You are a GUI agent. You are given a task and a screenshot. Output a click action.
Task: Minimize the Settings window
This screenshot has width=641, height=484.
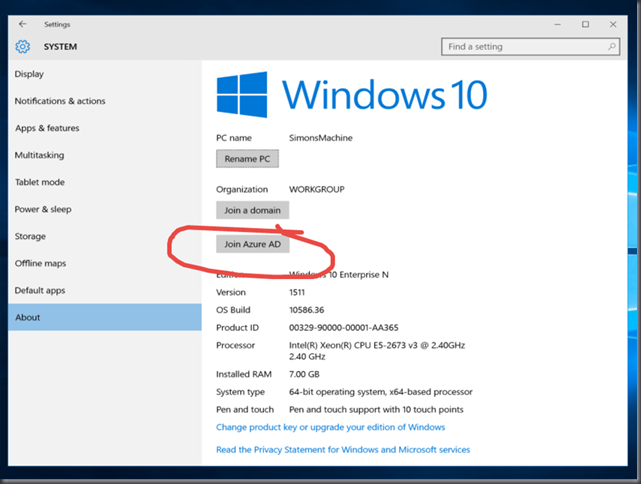point(557,25)
